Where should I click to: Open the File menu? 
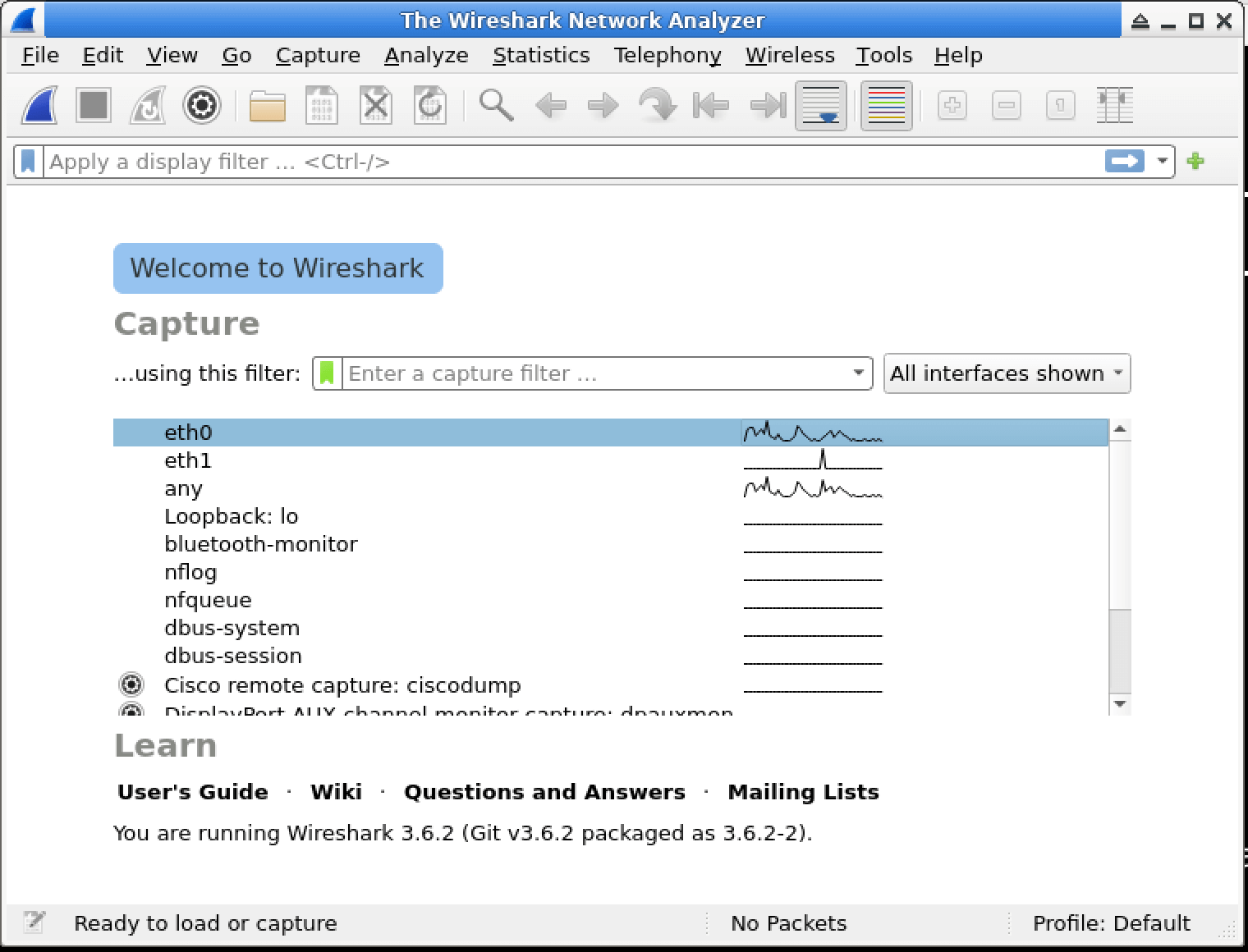[x=40, y=55]
